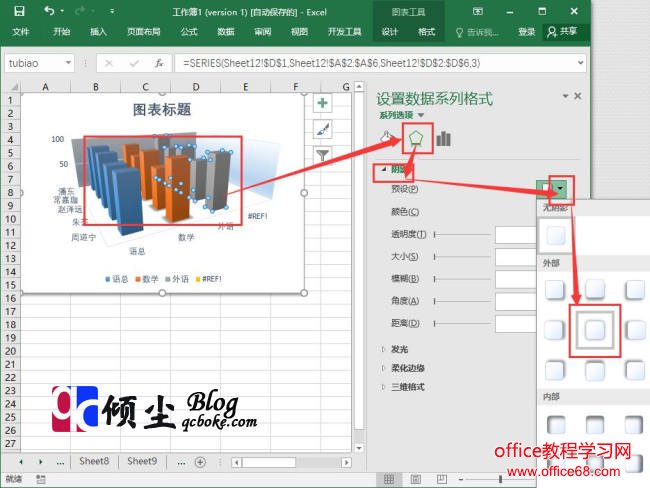
Task: Open the 文件 menu
Action: (20, 32)
